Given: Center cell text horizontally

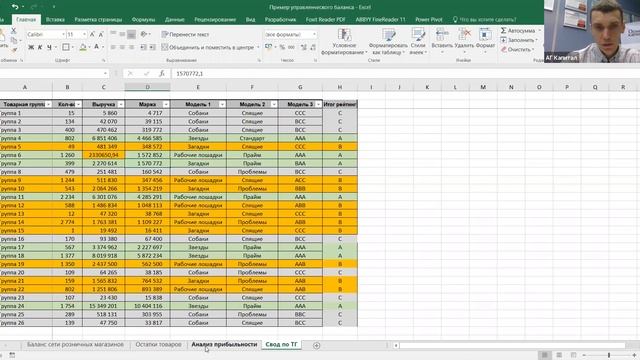Looking at the screenshot, I should [x=122, y=47].
